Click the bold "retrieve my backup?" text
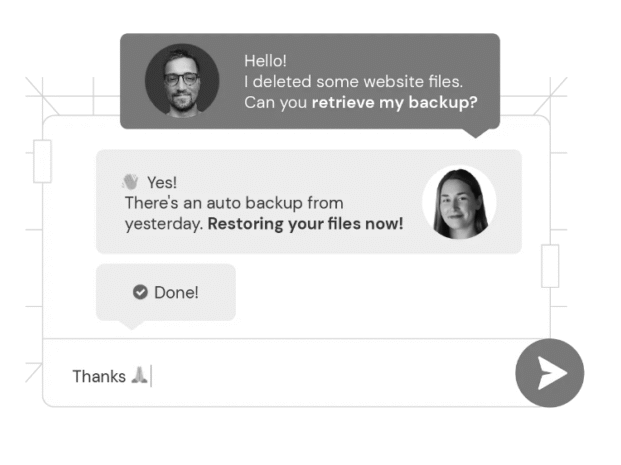 pos(394,102)
